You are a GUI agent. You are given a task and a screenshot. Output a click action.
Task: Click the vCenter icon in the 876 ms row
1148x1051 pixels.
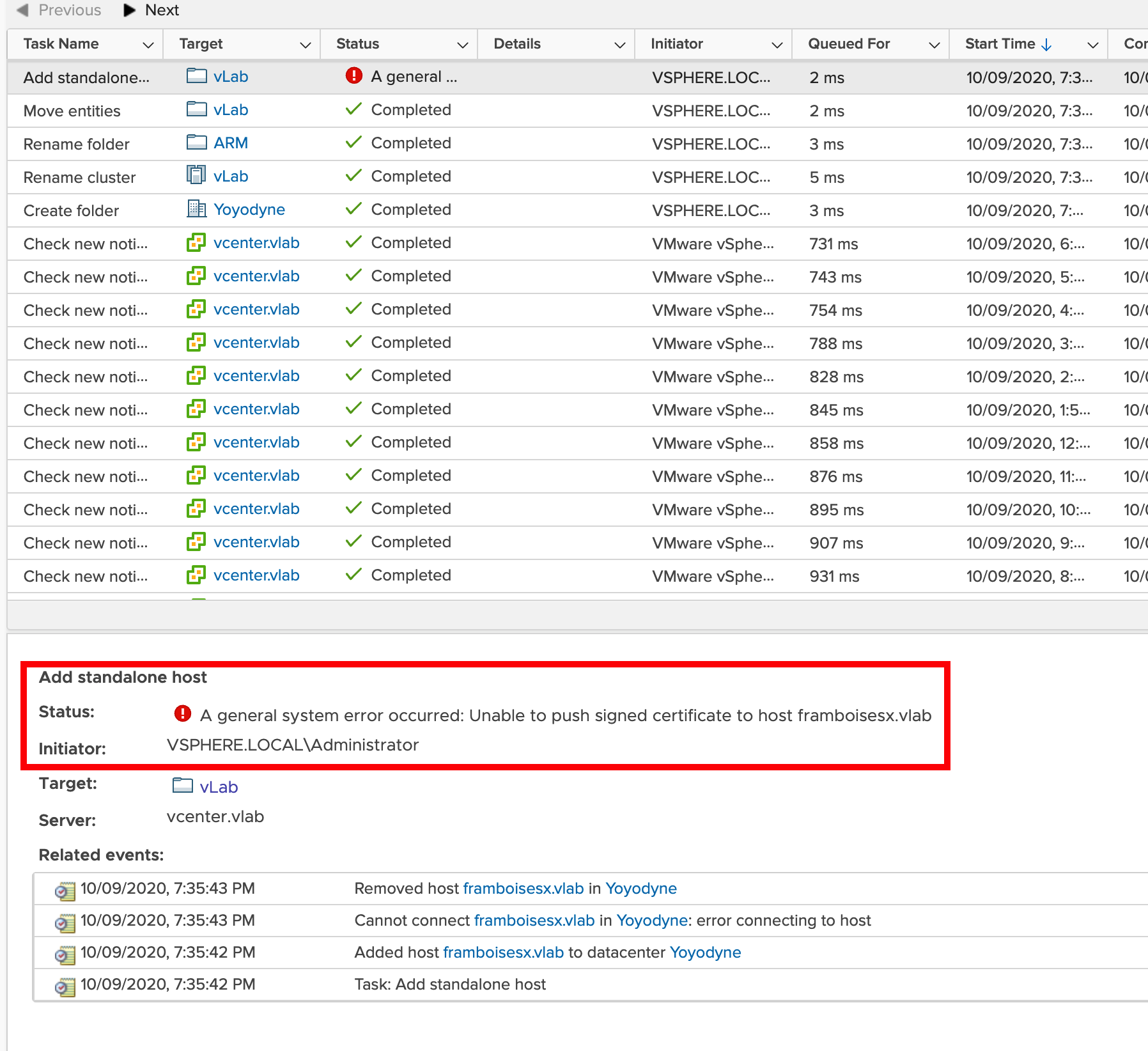196,475
